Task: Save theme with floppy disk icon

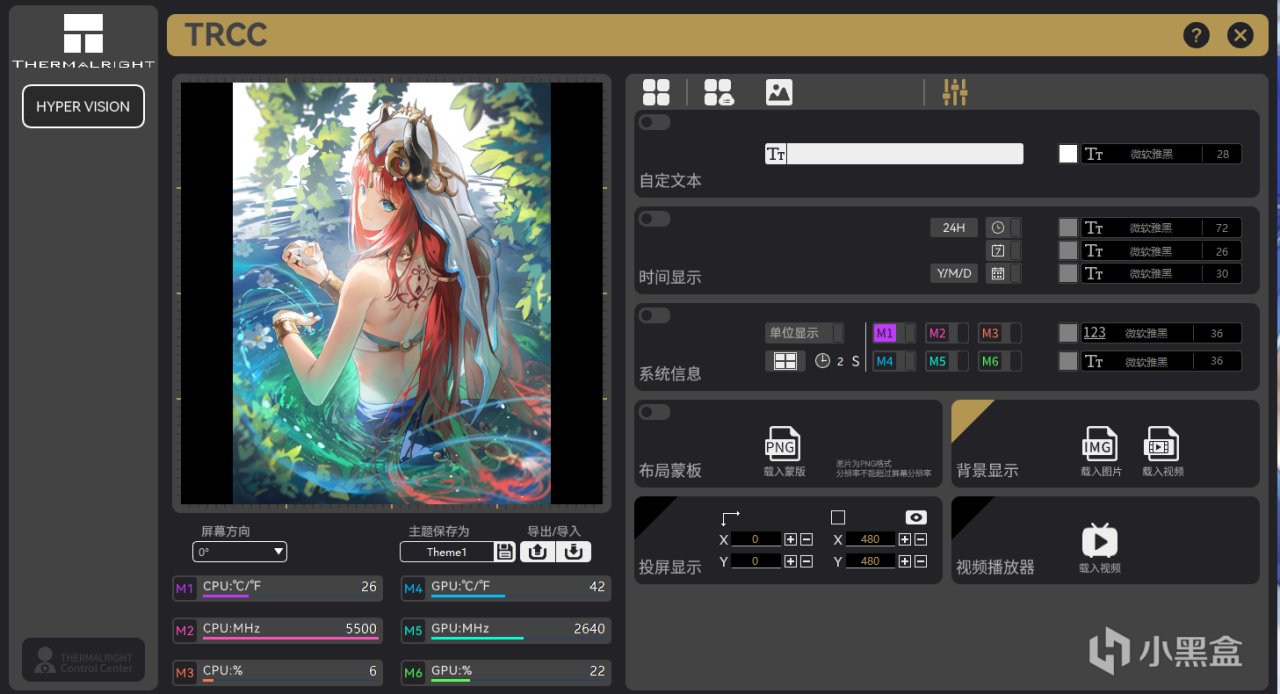Action: coord(505,552)
